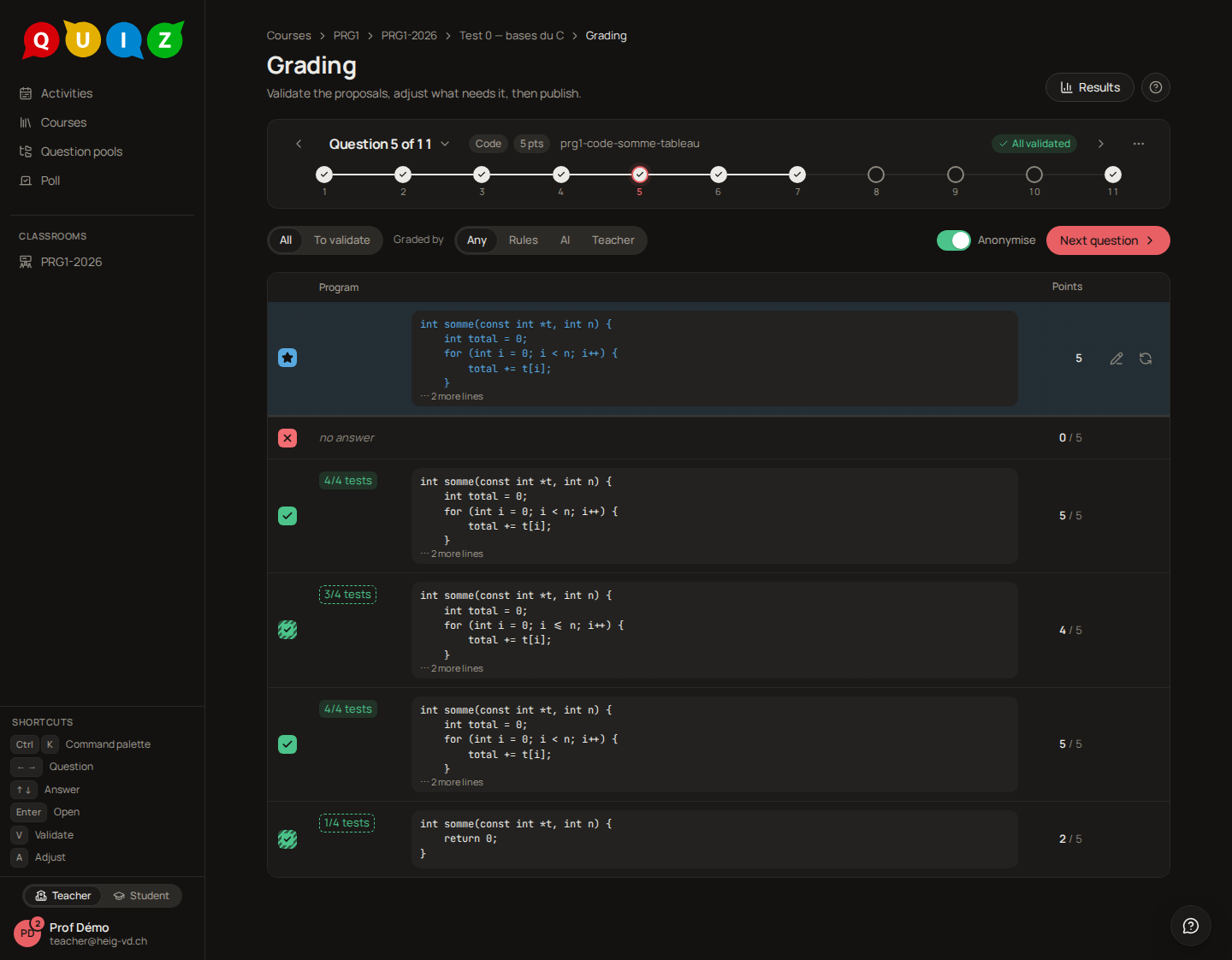The image size is (1232, 960).
Task: Filter graded by Rules
Action: [524, 240]
